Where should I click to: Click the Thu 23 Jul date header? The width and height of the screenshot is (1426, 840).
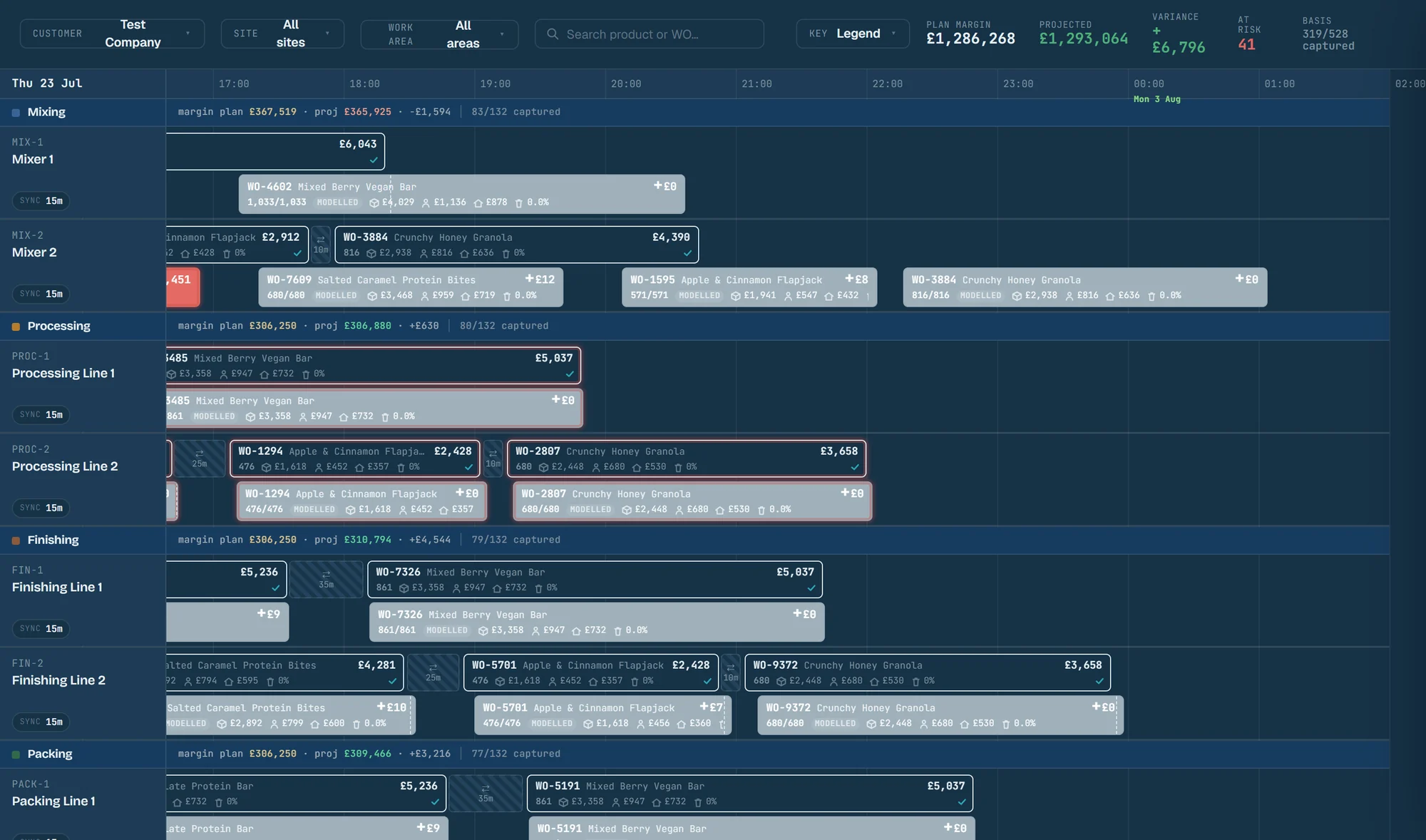(47, 83)
